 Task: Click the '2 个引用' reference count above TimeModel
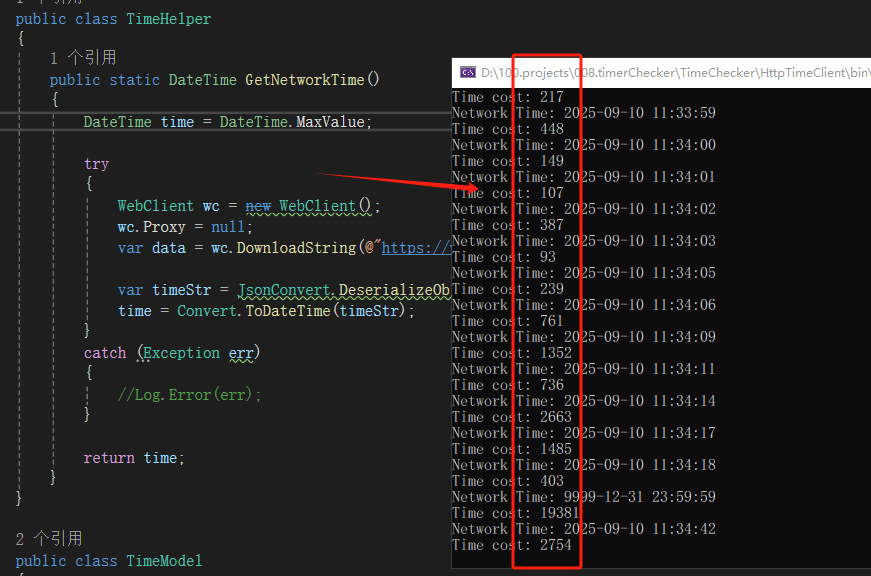[x=49, y=538]
